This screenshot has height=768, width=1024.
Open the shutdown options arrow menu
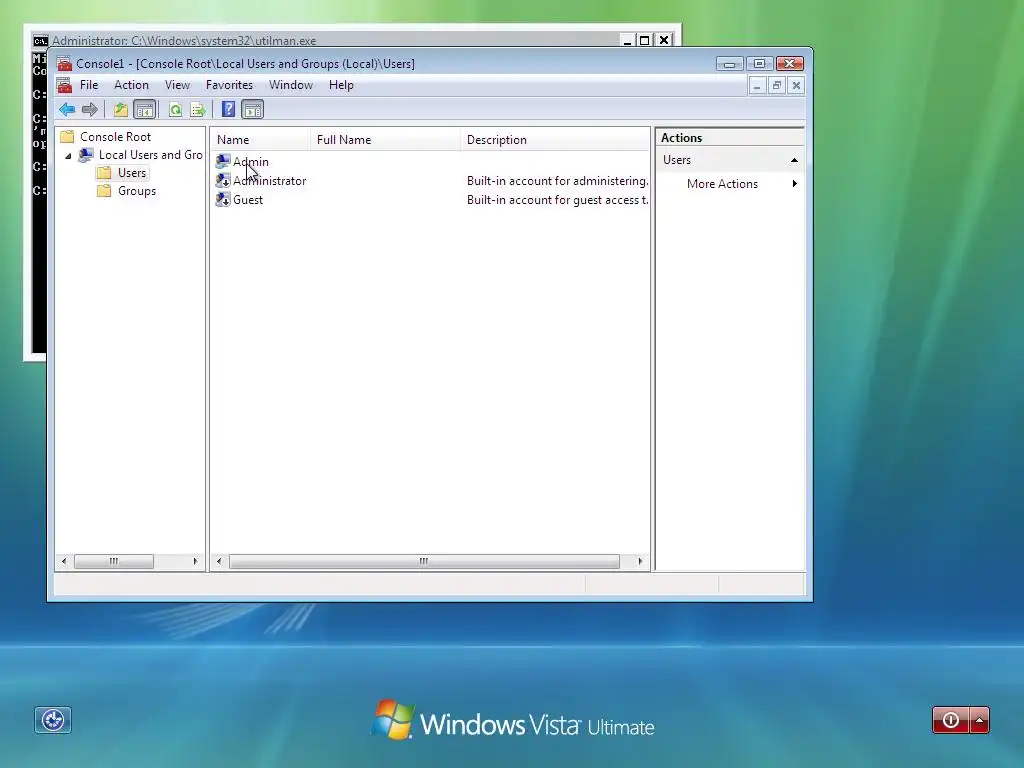tap(980, 720)
